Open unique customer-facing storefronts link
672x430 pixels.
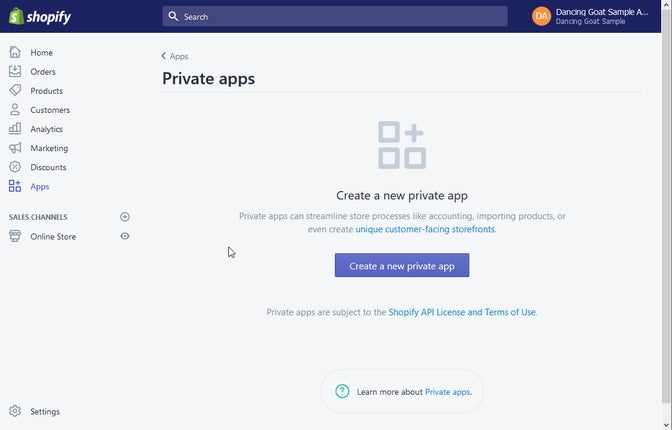[x=425, y=229]
